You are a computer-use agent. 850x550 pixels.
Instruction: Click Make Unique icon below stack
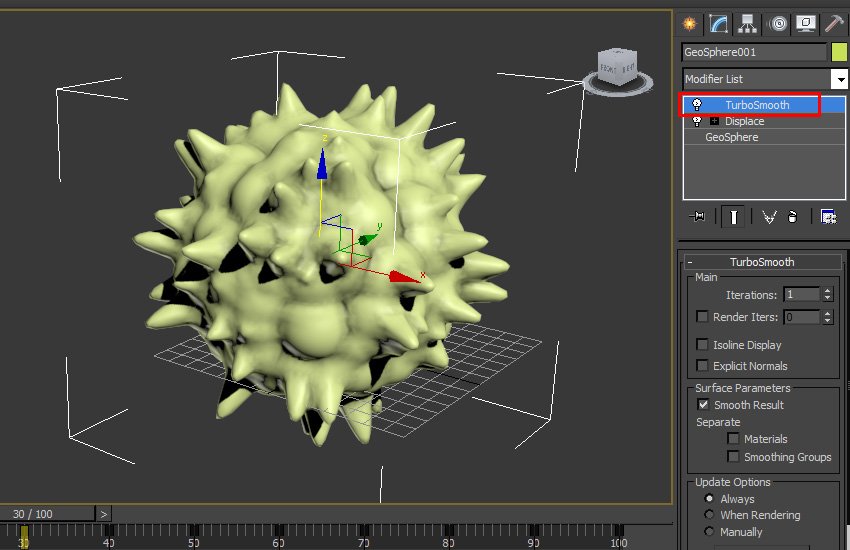(768, 216)
